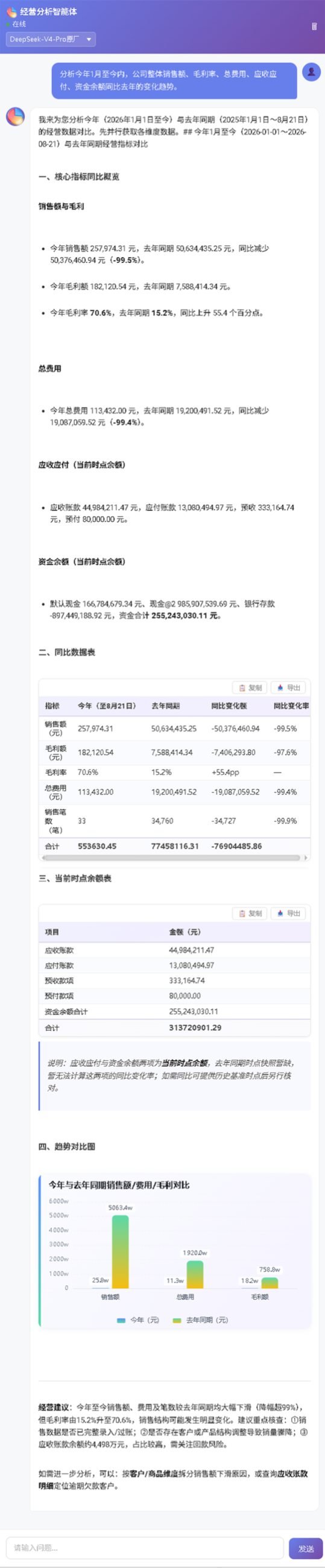Click the 发送 send button
325x1568 pixels.
click(306, 1548)
